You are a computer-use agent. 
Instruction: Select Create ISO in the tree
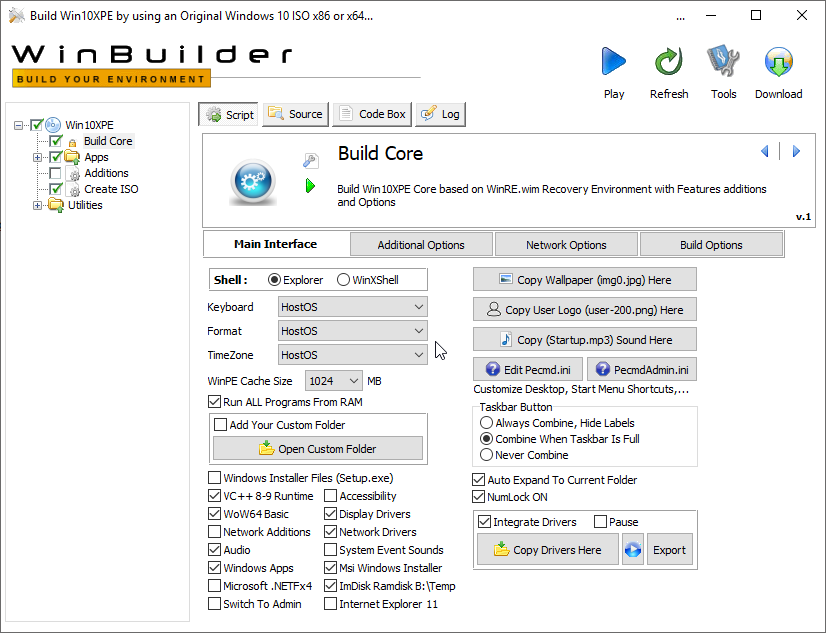[x=111, y=189]
